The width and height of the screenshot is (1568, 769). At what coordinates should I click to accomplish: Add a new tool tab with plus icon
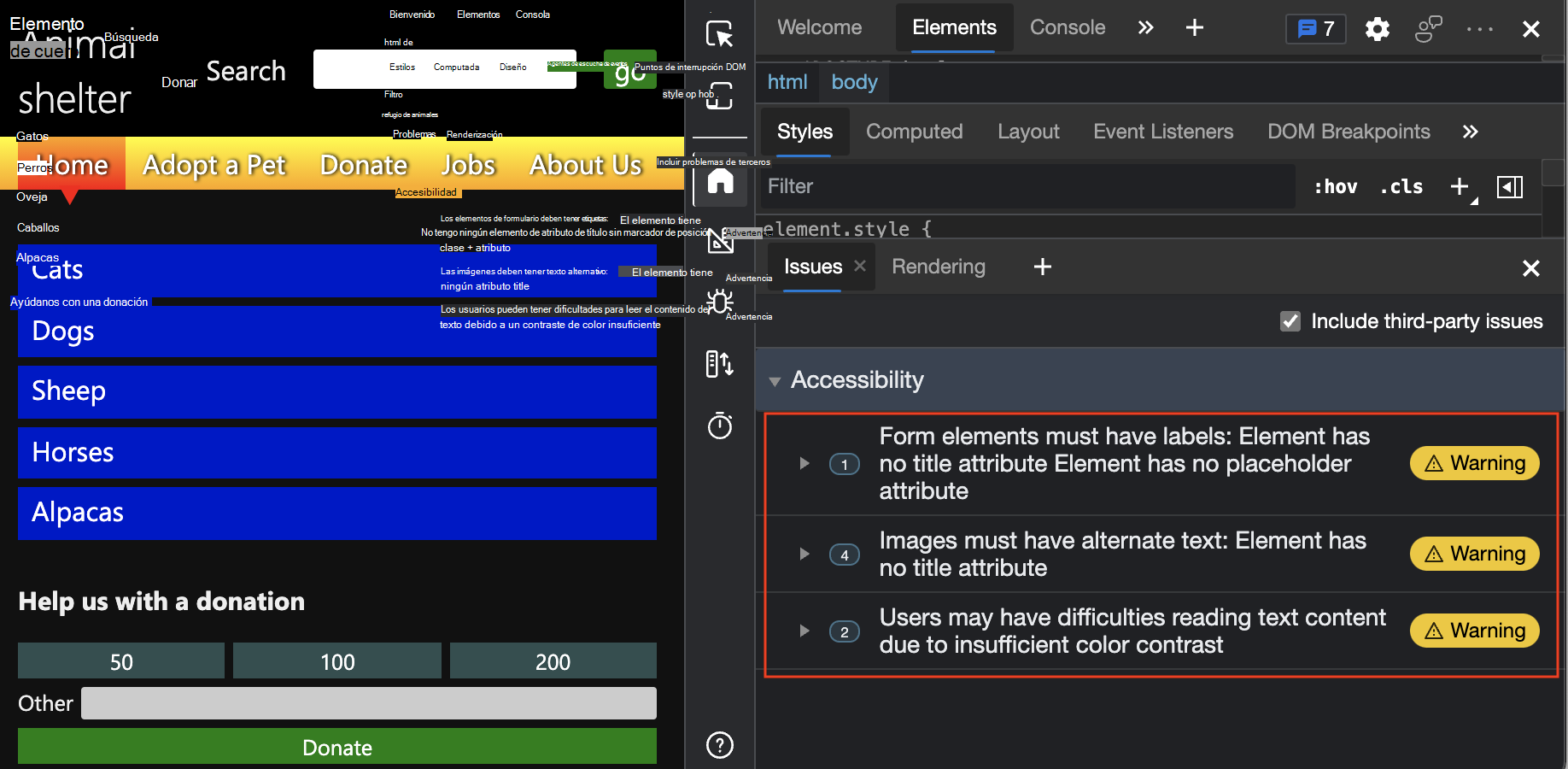[1194, 28]
